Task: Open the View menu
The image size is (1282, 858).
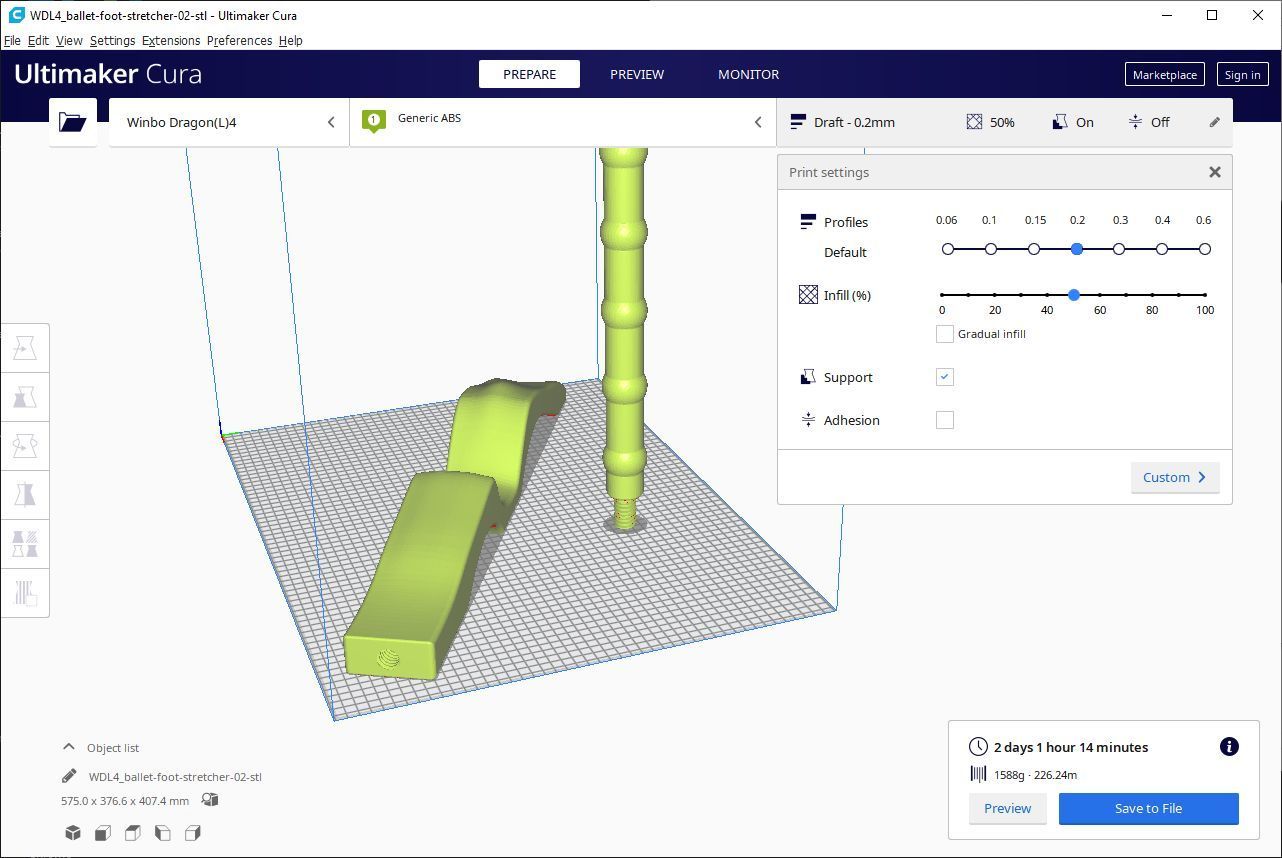Action: pyautogui.click(x=69, y=40)
